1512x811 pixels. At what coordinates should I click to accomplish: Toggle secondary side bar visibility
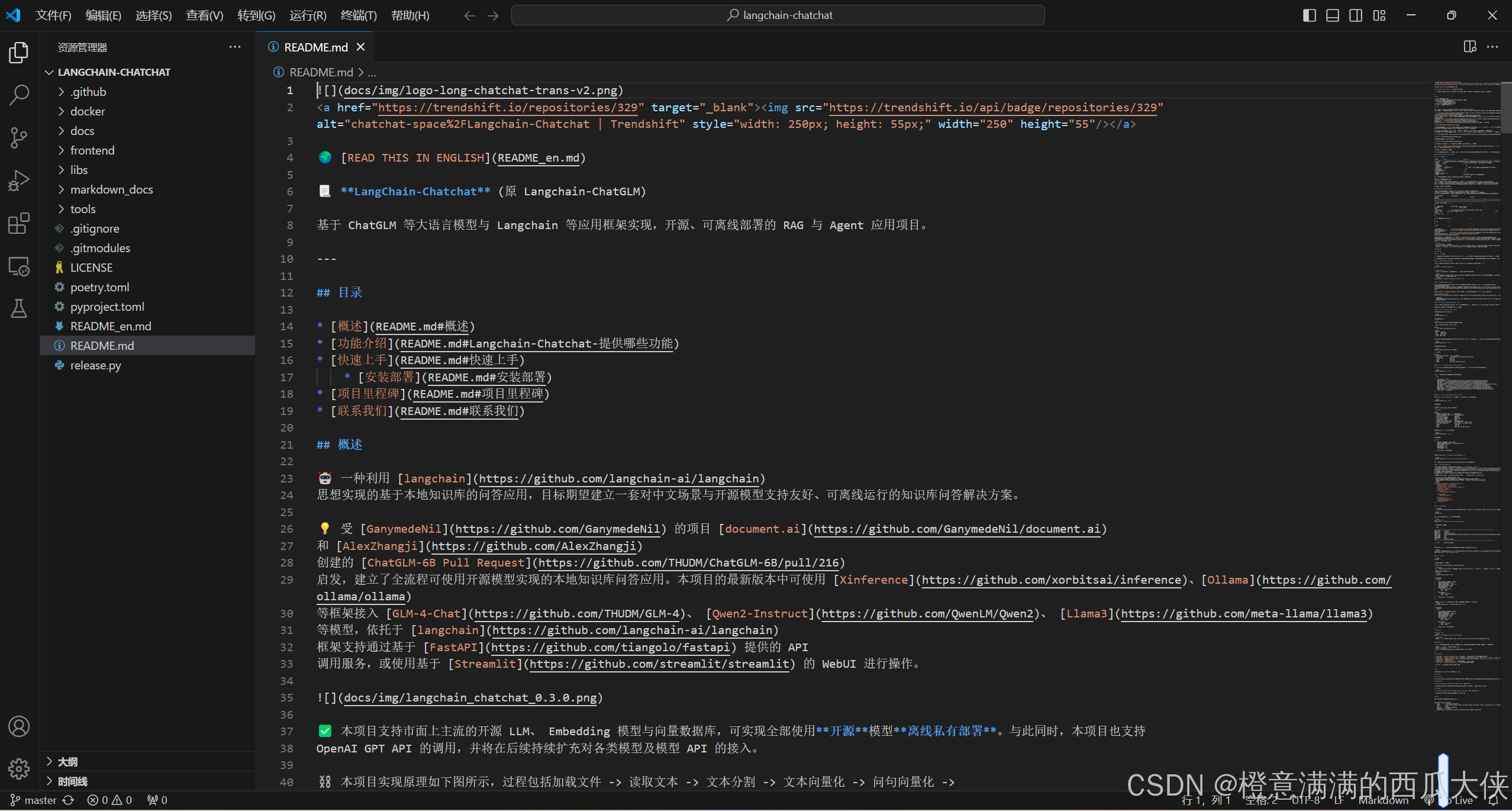pyautogui.click(x=1356, y=15)
